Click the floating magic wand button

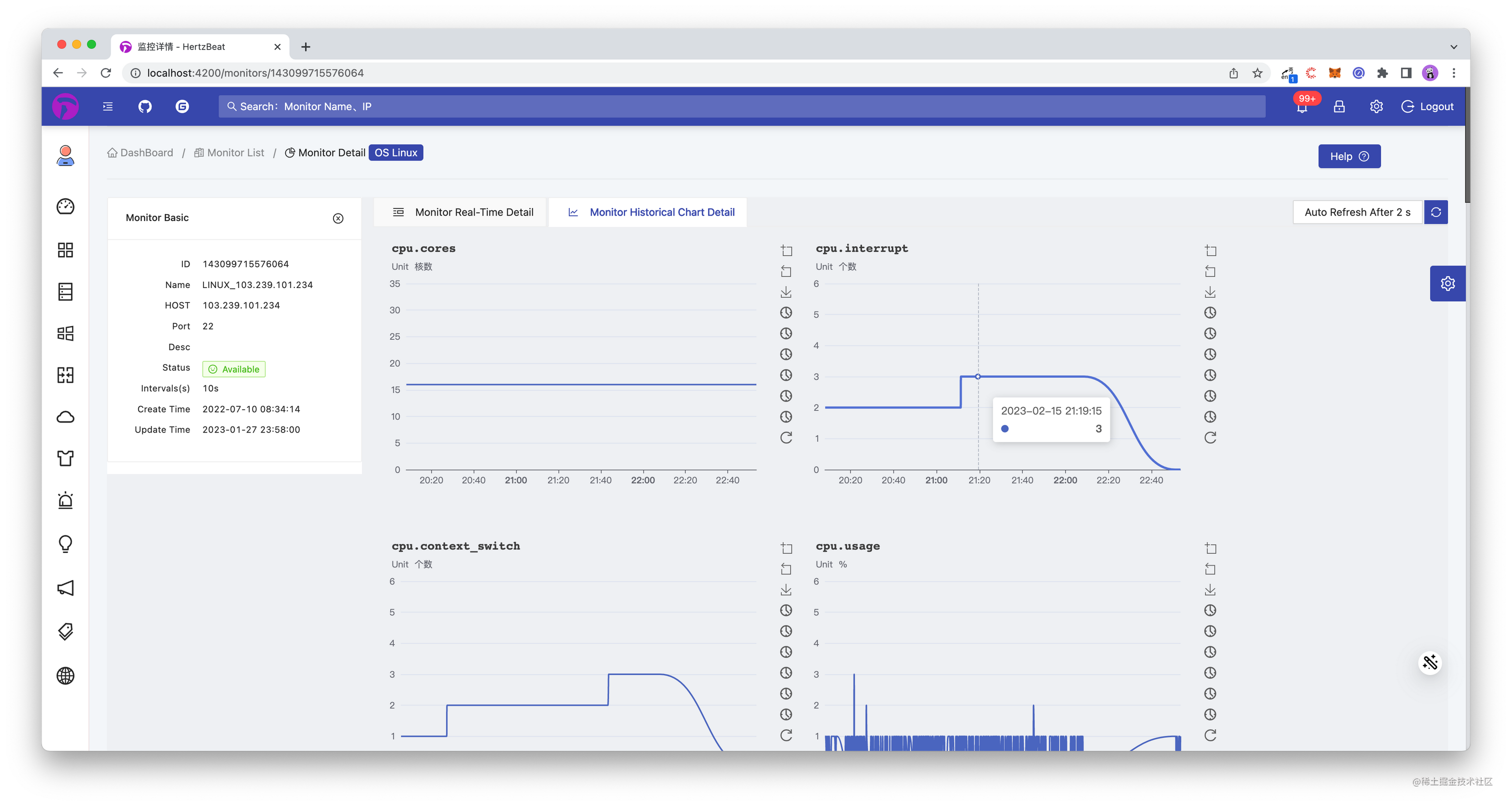point(1430,663)
